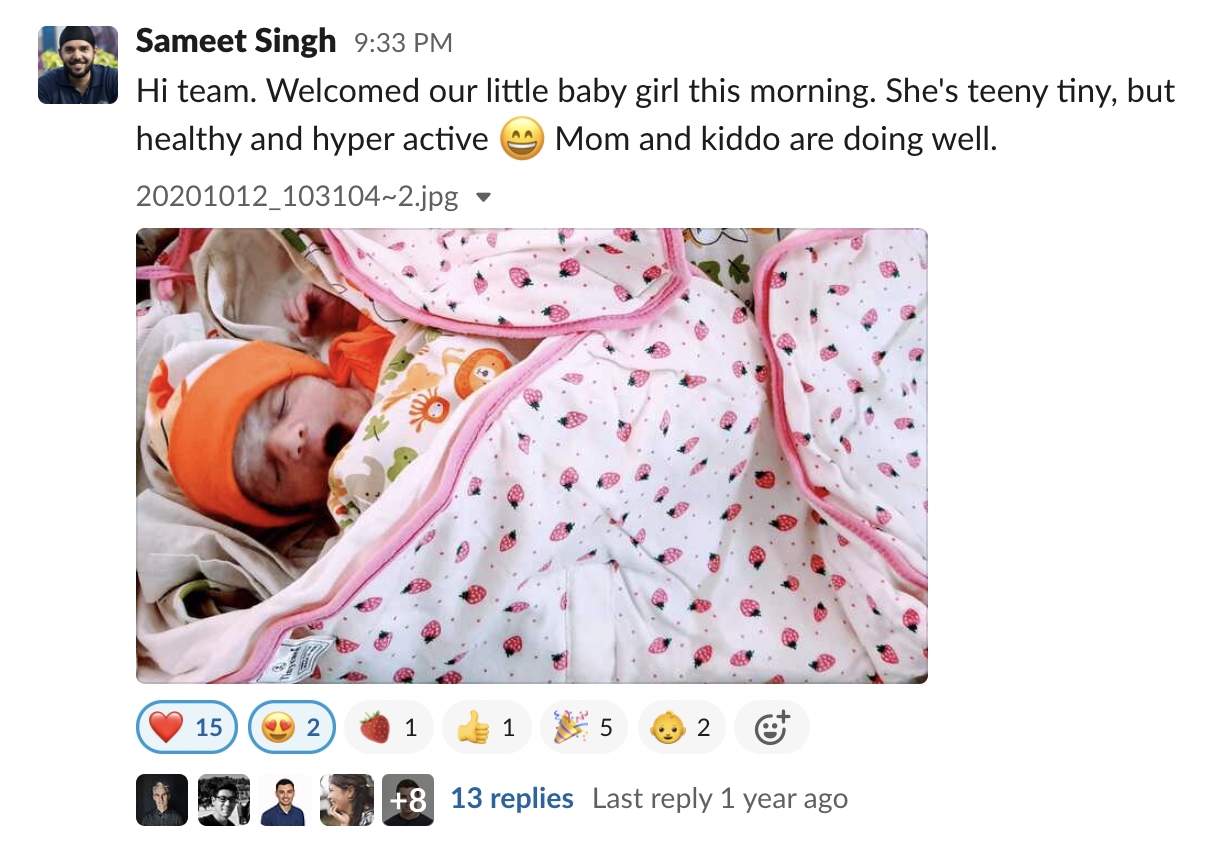Click Sameet Singh's profile picture
The image size is (1230, 854).
point(78,64)
